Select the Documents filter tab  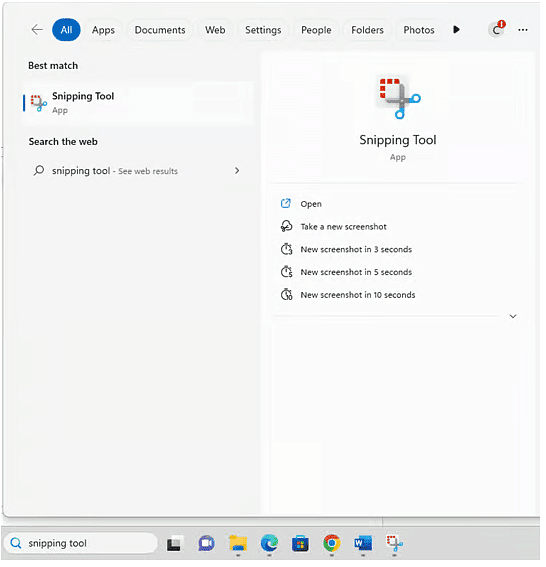tap(161, 30)
